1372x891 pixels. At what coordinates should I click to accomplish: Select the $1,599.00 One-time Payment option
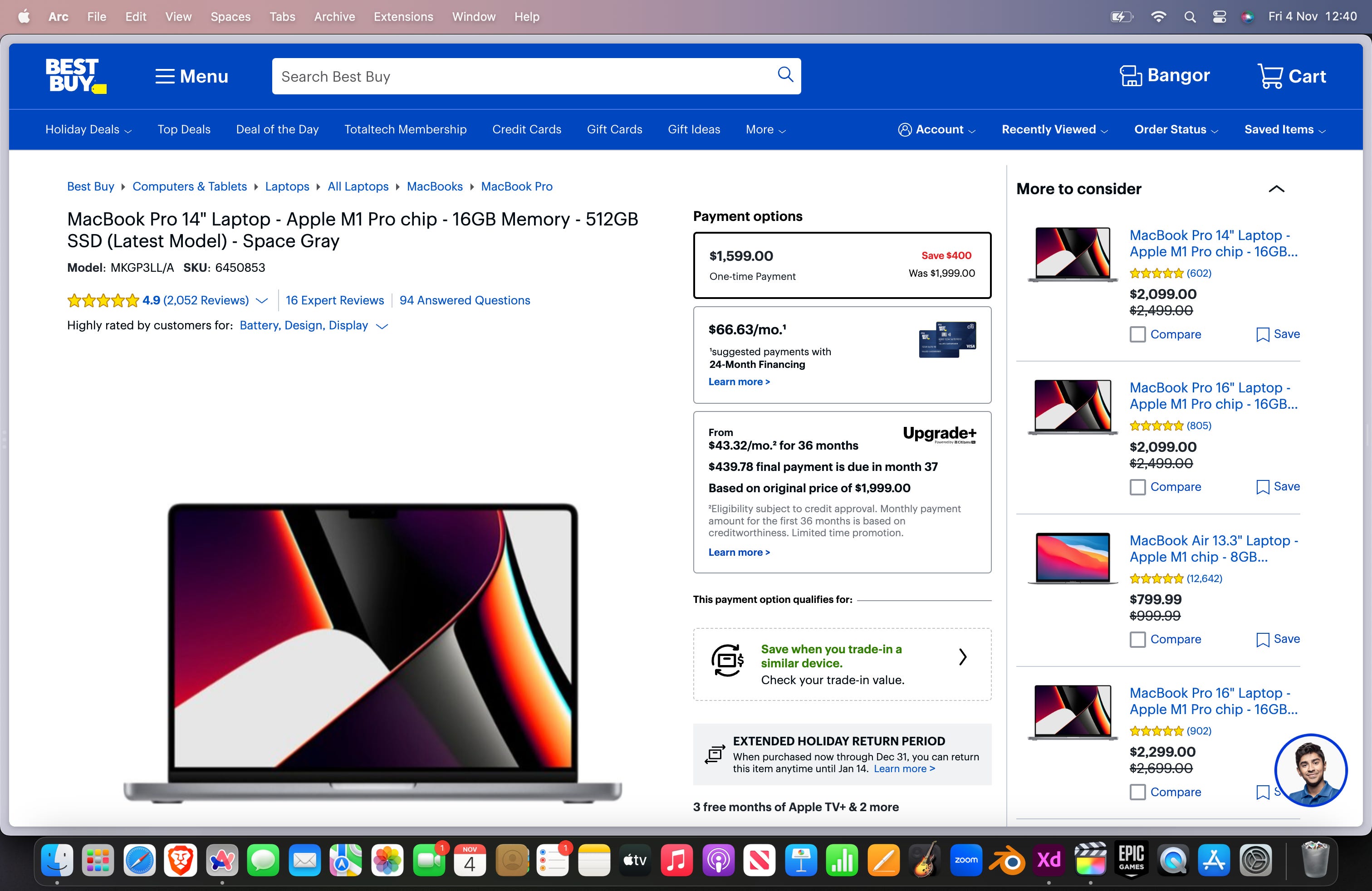point(842,265)
